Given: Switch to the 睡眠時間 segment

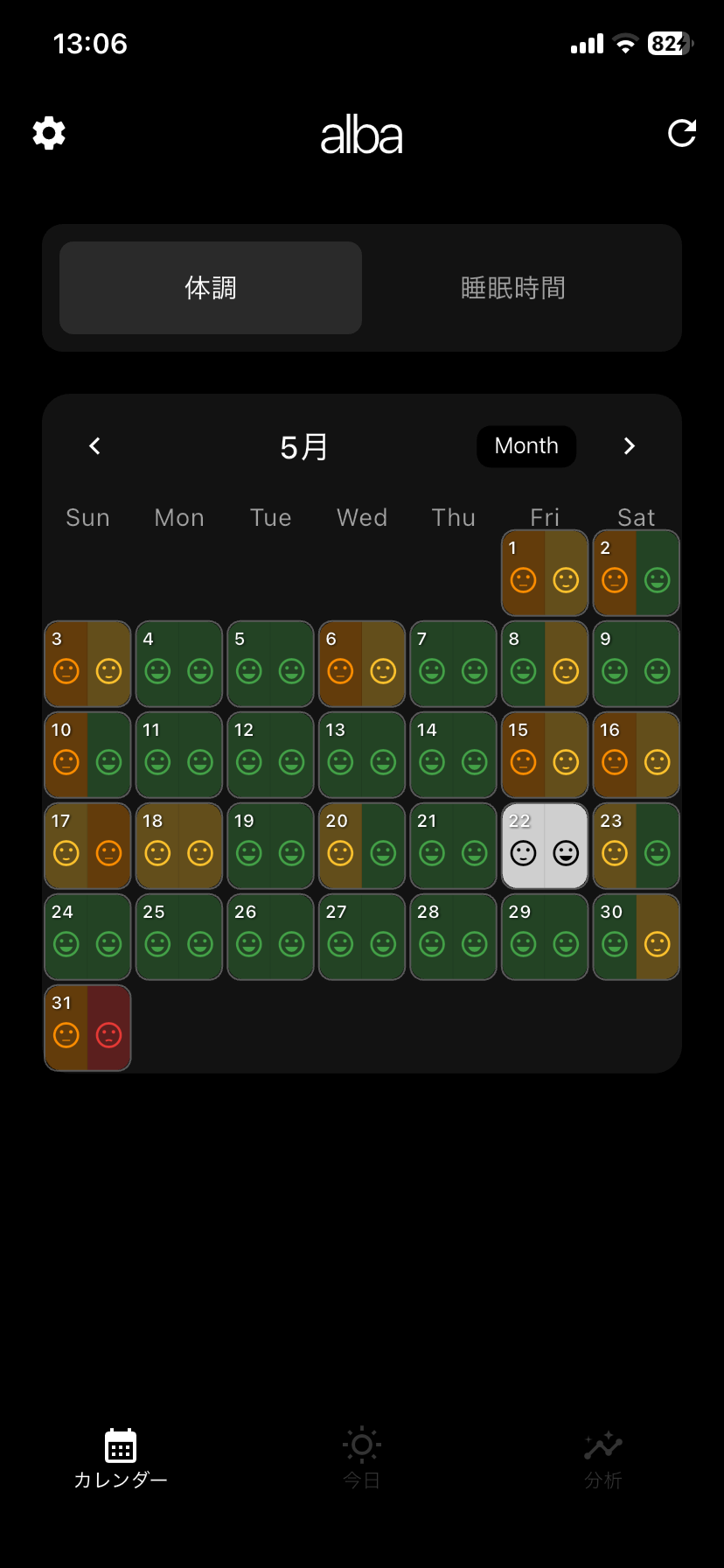Looking at the screenshot, I should tap(513, 288).
